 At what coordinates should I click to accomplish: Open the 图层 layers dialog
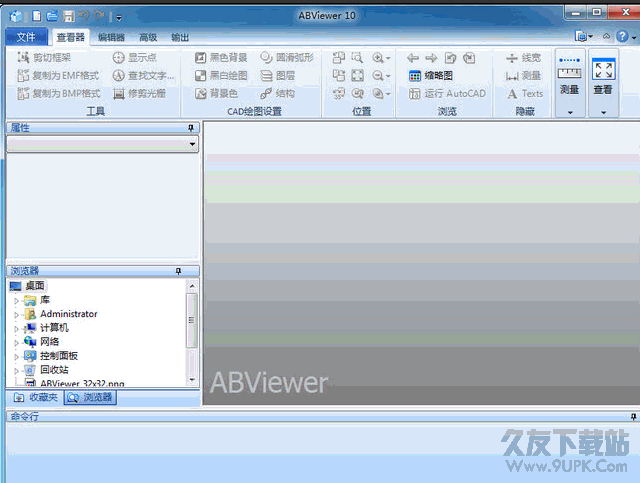coord(278,76)
